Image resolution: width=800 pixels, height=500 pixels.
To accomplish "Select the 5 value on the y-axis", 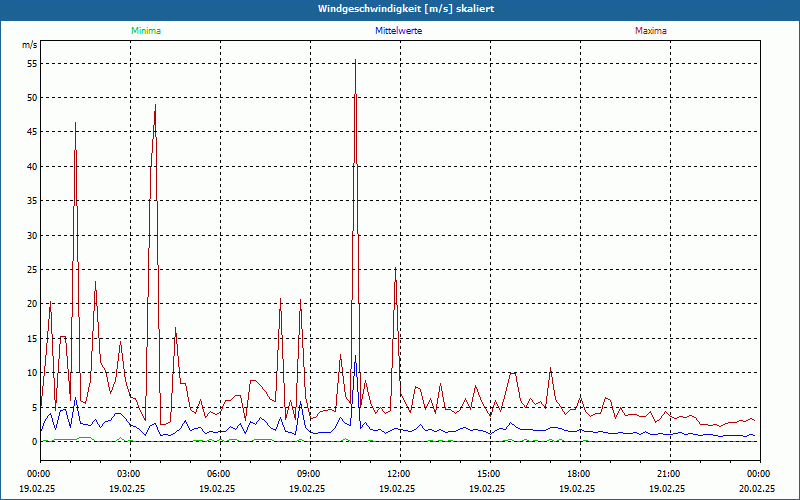I will [x=35, y=408].
